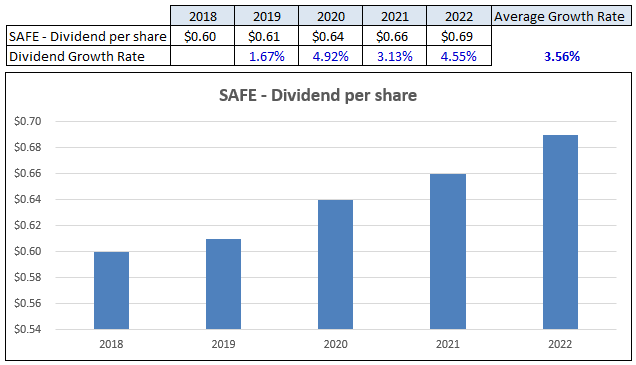Click the $0.60 y-axis label
This screenshot has height=365, width=636.
[28, 251]
